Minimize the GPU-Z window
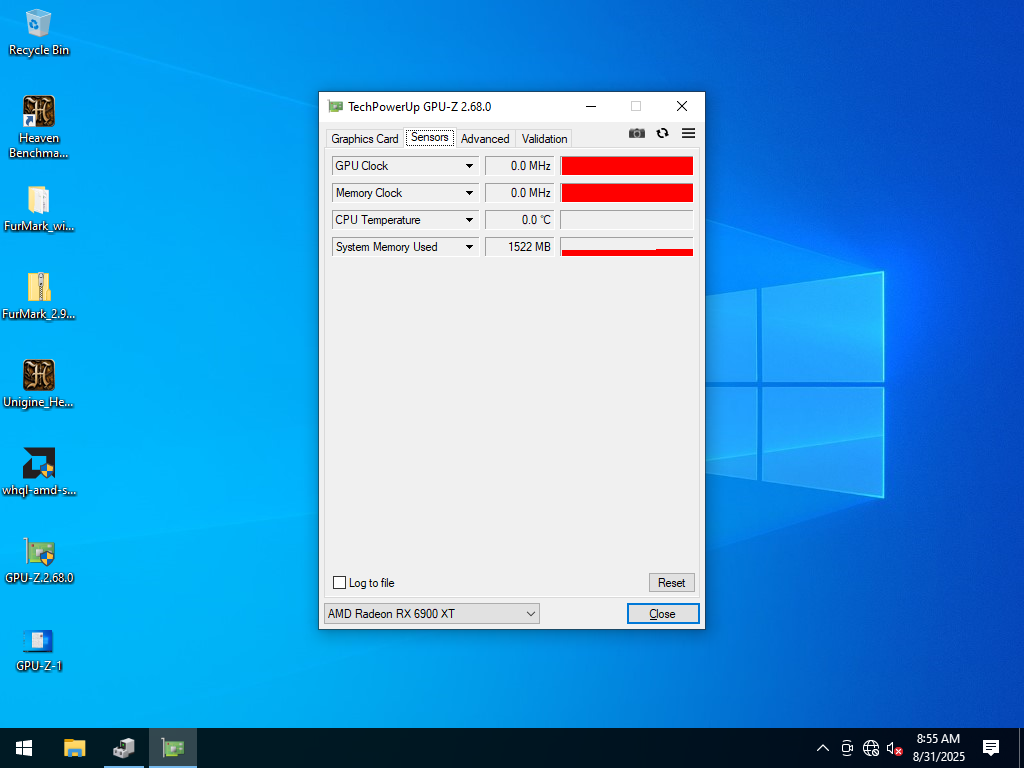1024x768 pixels. (591, 106)
